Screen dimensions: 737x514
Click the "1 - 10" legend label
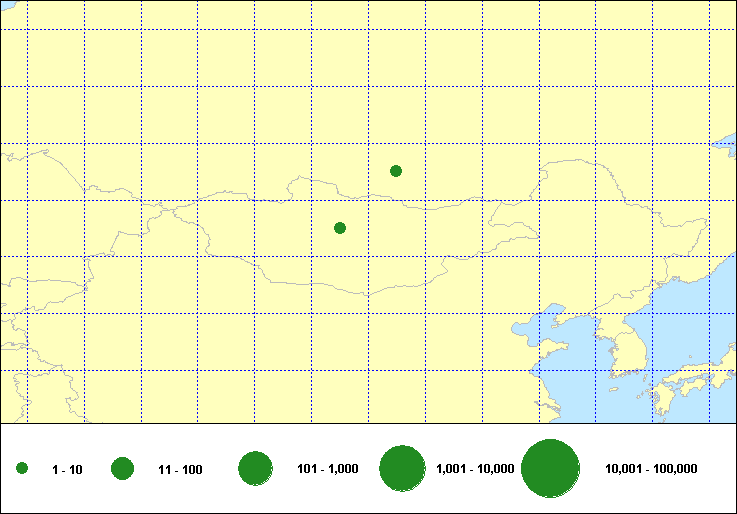(x=67, y=469)
